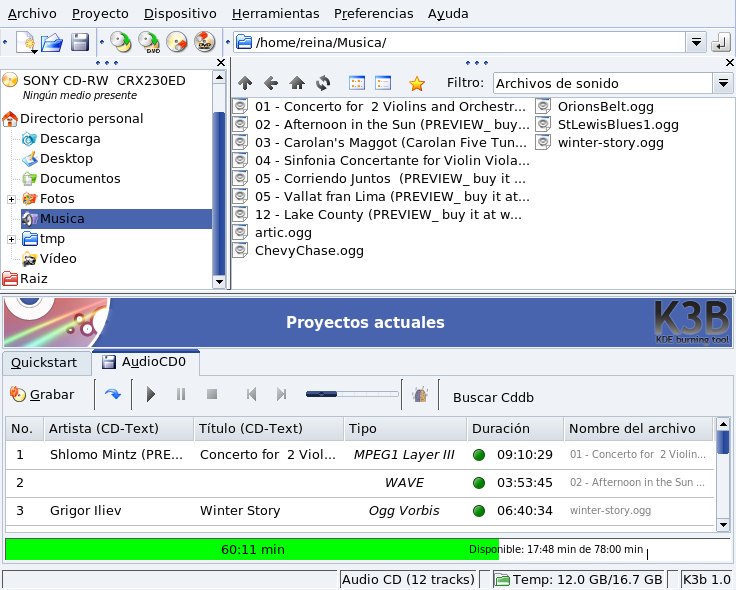Viewport: 736px width, 590px height.
Task: Open the Herramientas menu
Action: click(x=275, y=14)
